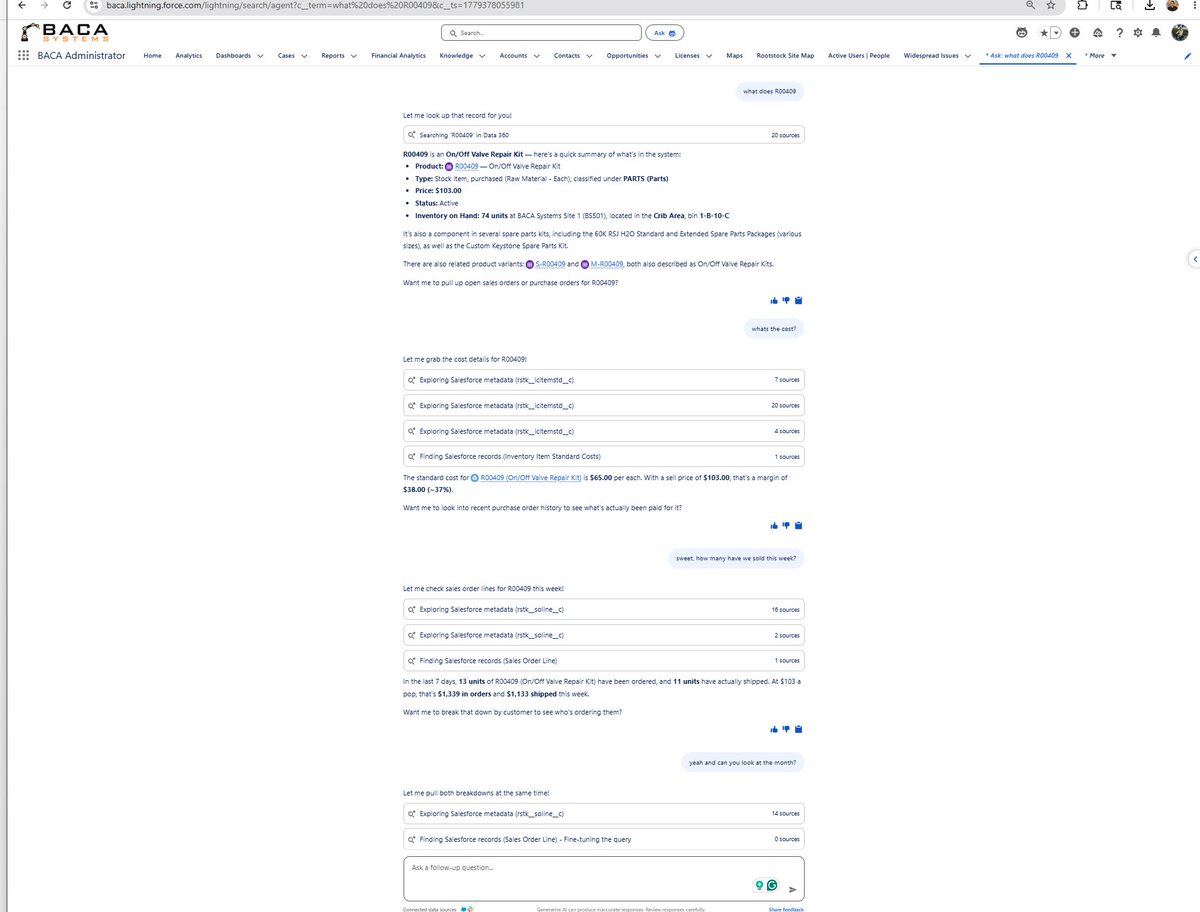Thumbs up the R00409 summary response

click(774, 300)
